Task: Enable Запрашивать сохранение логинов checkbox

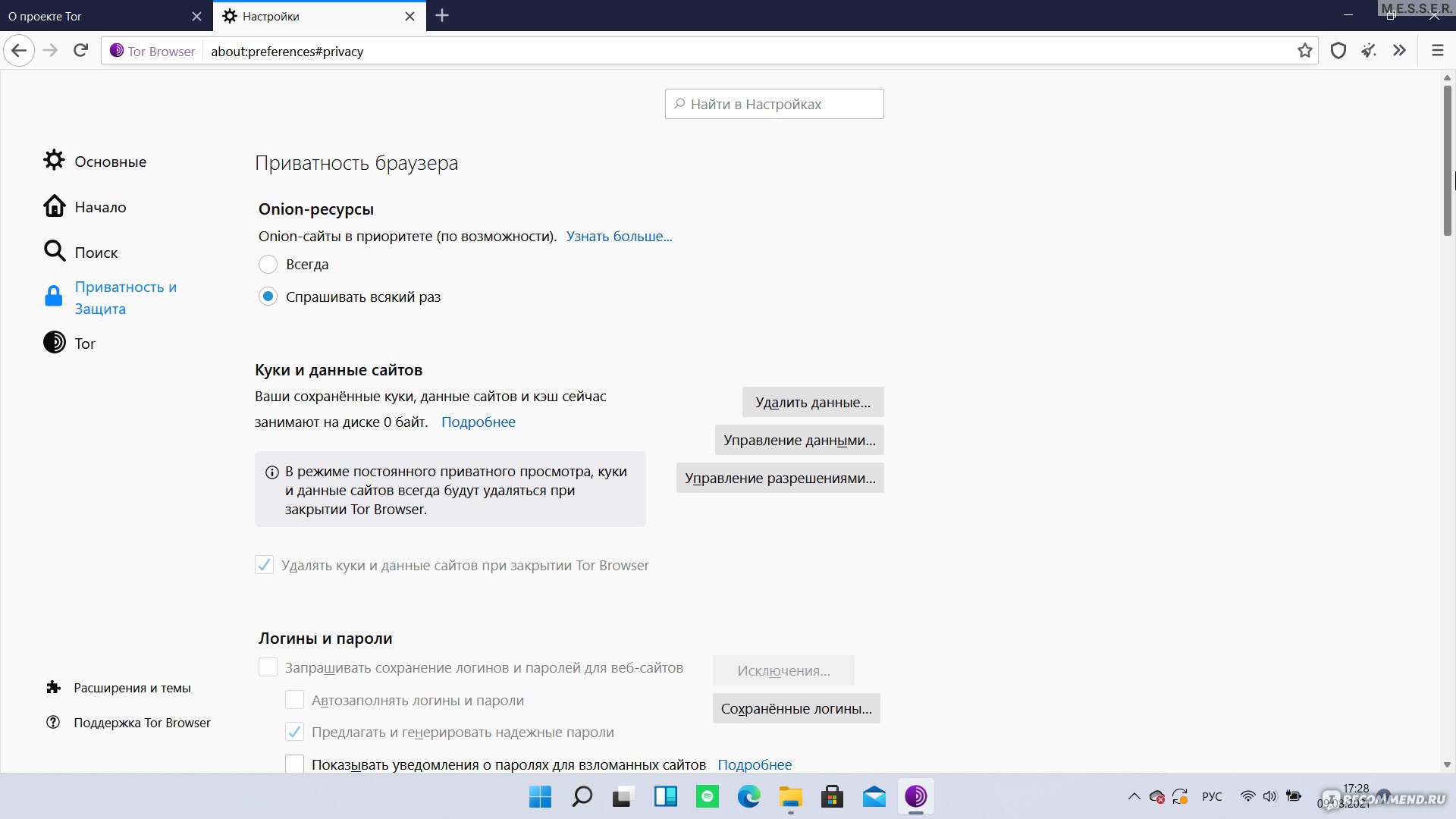Action: tap(266, 667)
